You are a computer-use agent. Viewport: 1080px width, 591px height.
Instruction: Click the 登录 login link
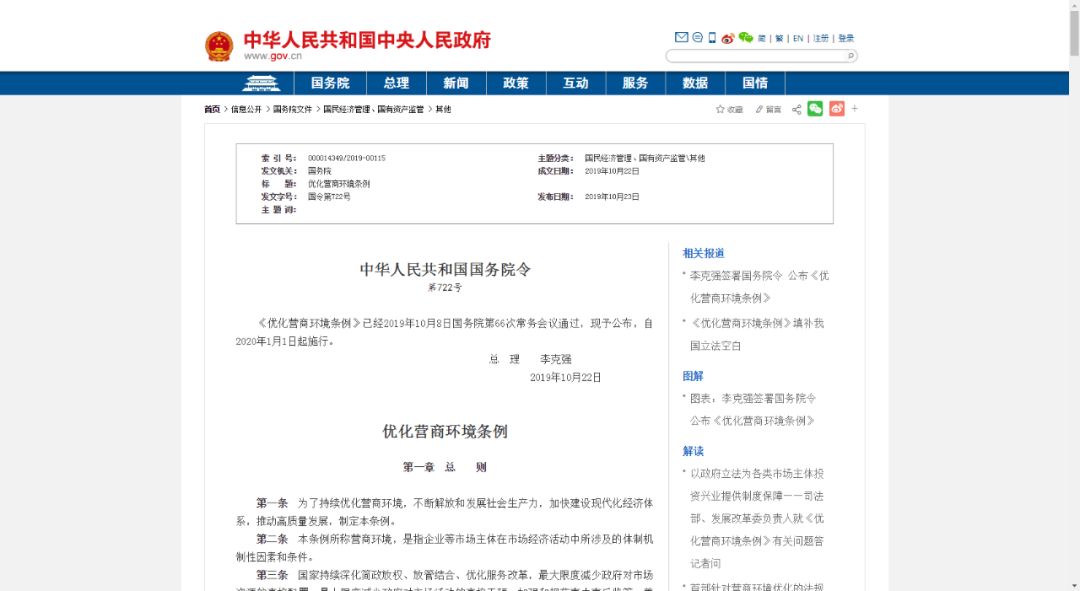[x=847, y=39]
